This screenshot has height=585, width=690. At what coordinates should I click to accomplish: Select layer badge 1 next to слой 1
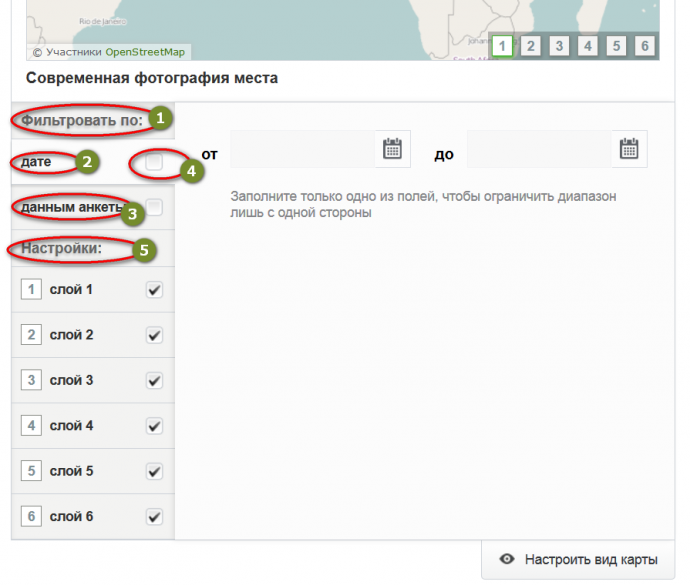31,289
